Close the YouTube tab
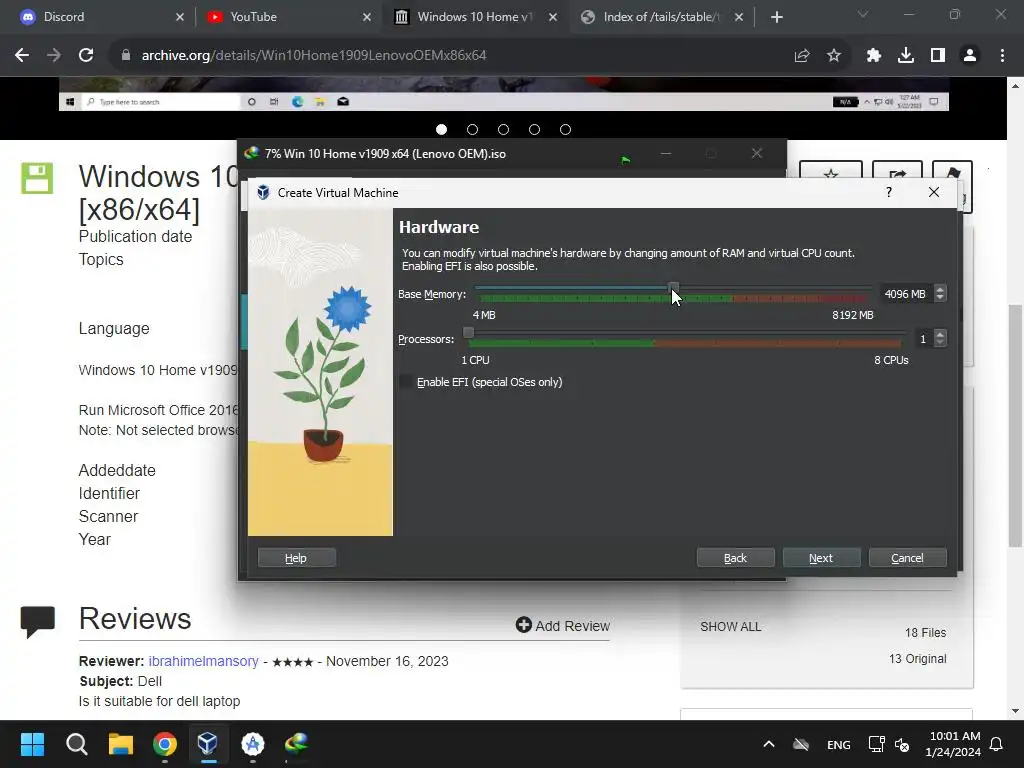 (366, 17)
